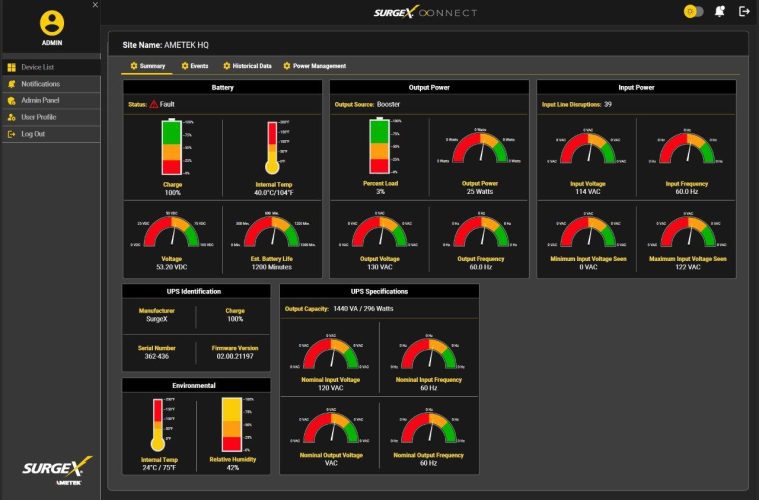Click the Summary tab gear icon
Image resolution: width=759 pixels, height=500 pixels.
point(134,66)
